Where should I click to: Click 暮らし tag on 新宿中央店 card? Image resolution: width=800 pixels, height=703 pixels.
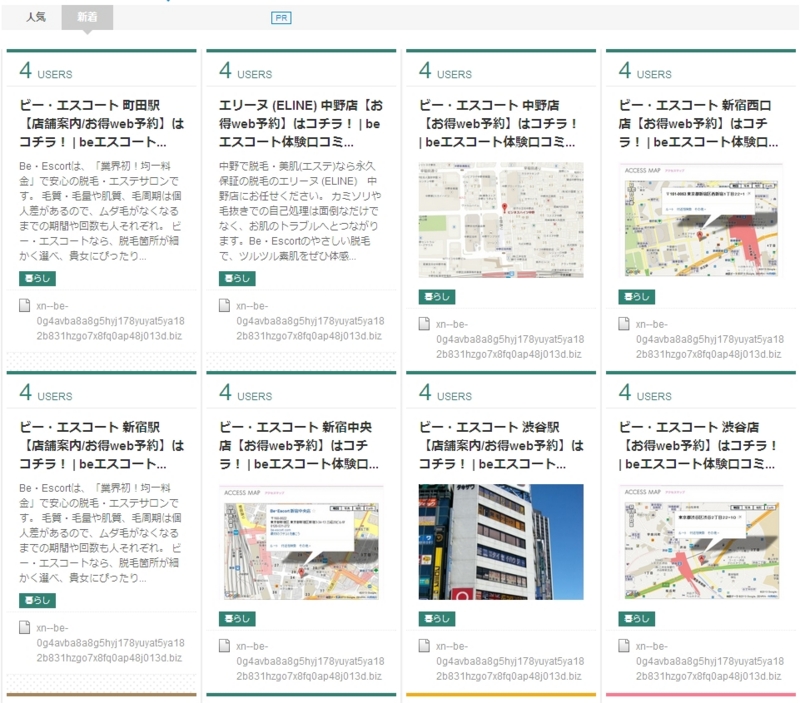237,618
